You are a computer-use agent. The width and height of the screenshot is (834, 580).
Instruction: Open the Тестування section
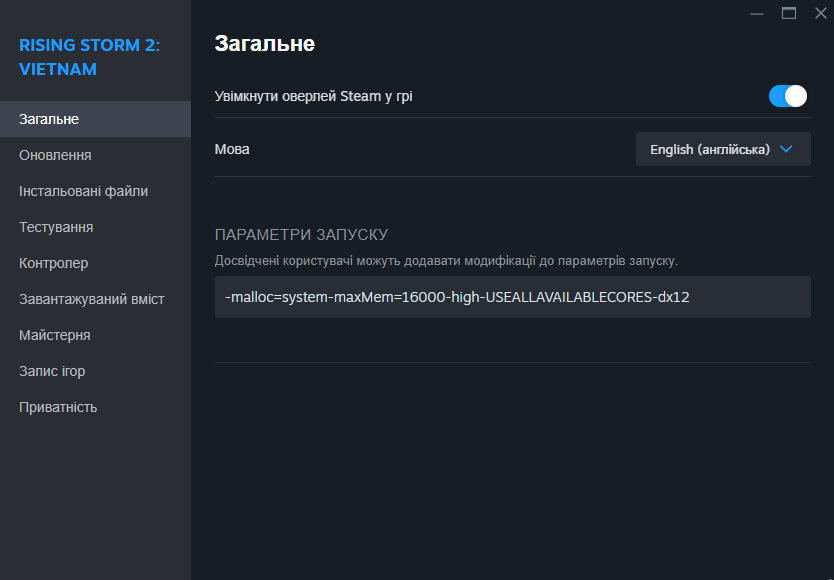[x=95, y=227]
